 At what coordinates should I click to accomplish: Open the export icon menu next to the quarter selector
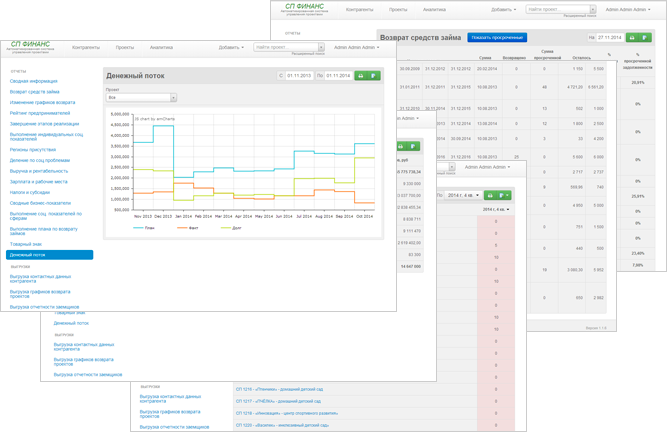click(504, 195)
